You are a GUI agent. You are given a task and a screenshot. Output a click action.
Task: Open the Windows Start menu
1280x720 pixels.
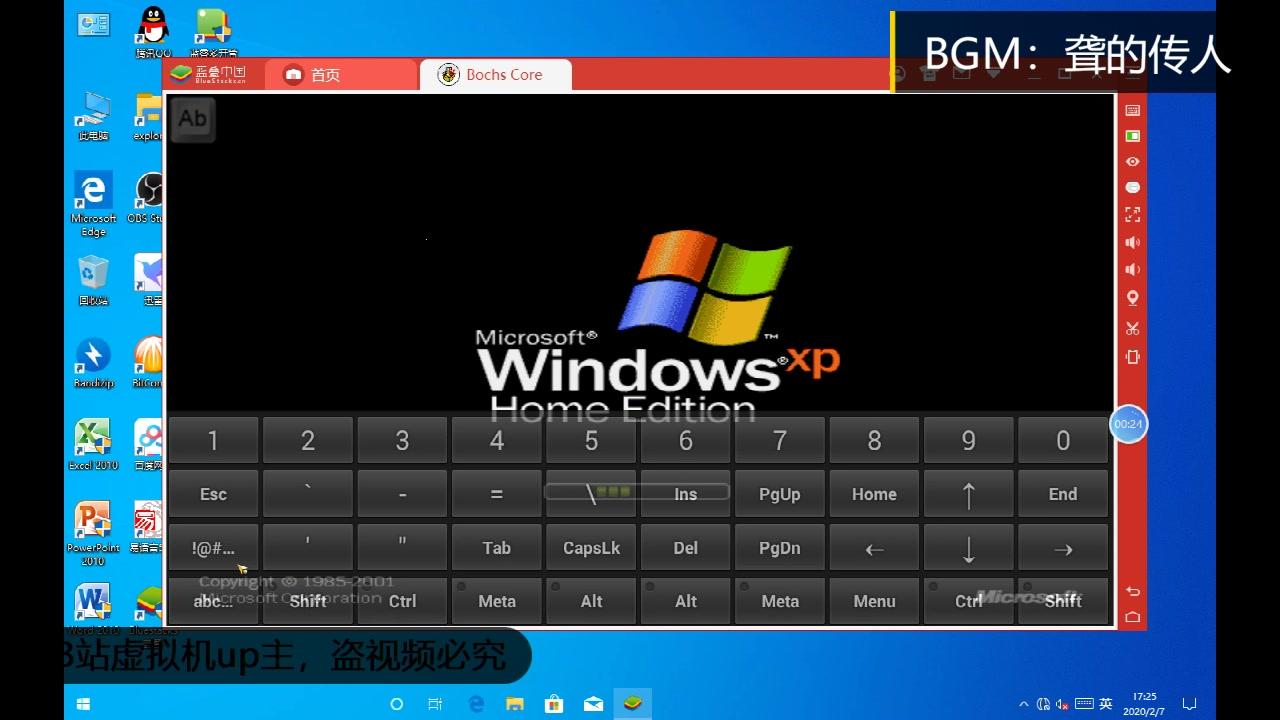(83, 704)
